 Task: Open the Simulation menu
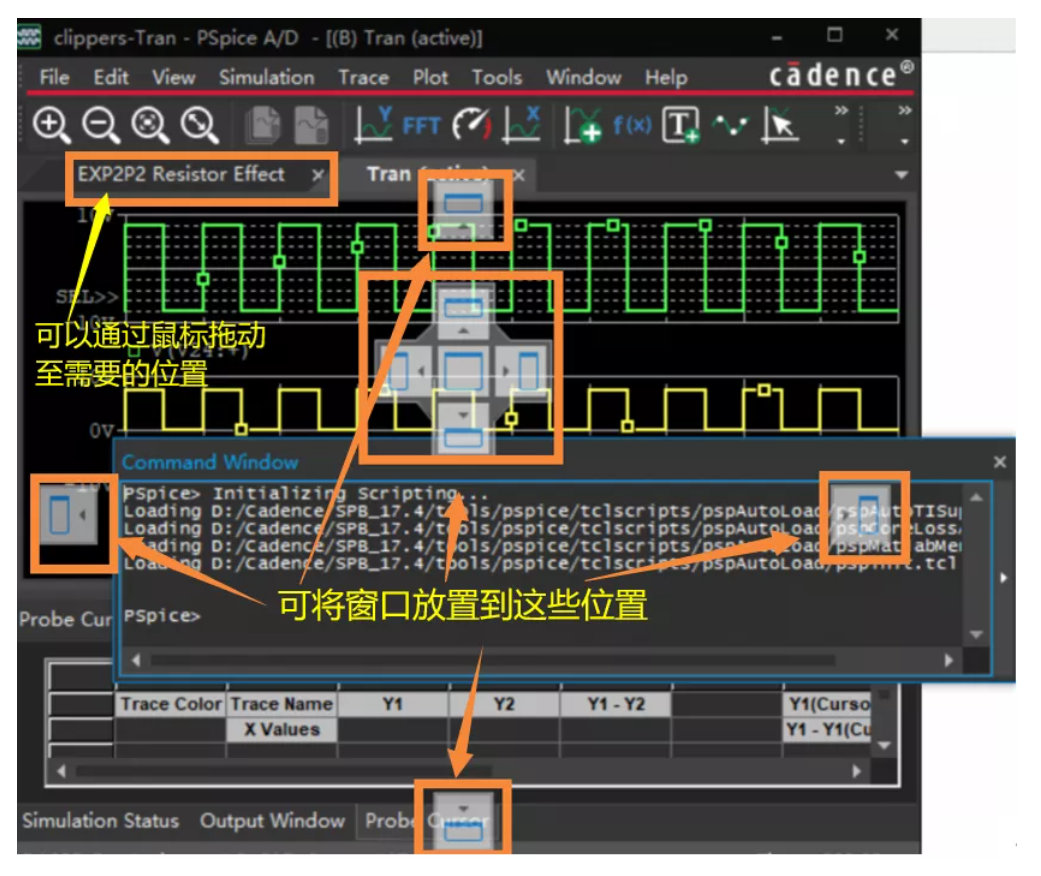267,77
